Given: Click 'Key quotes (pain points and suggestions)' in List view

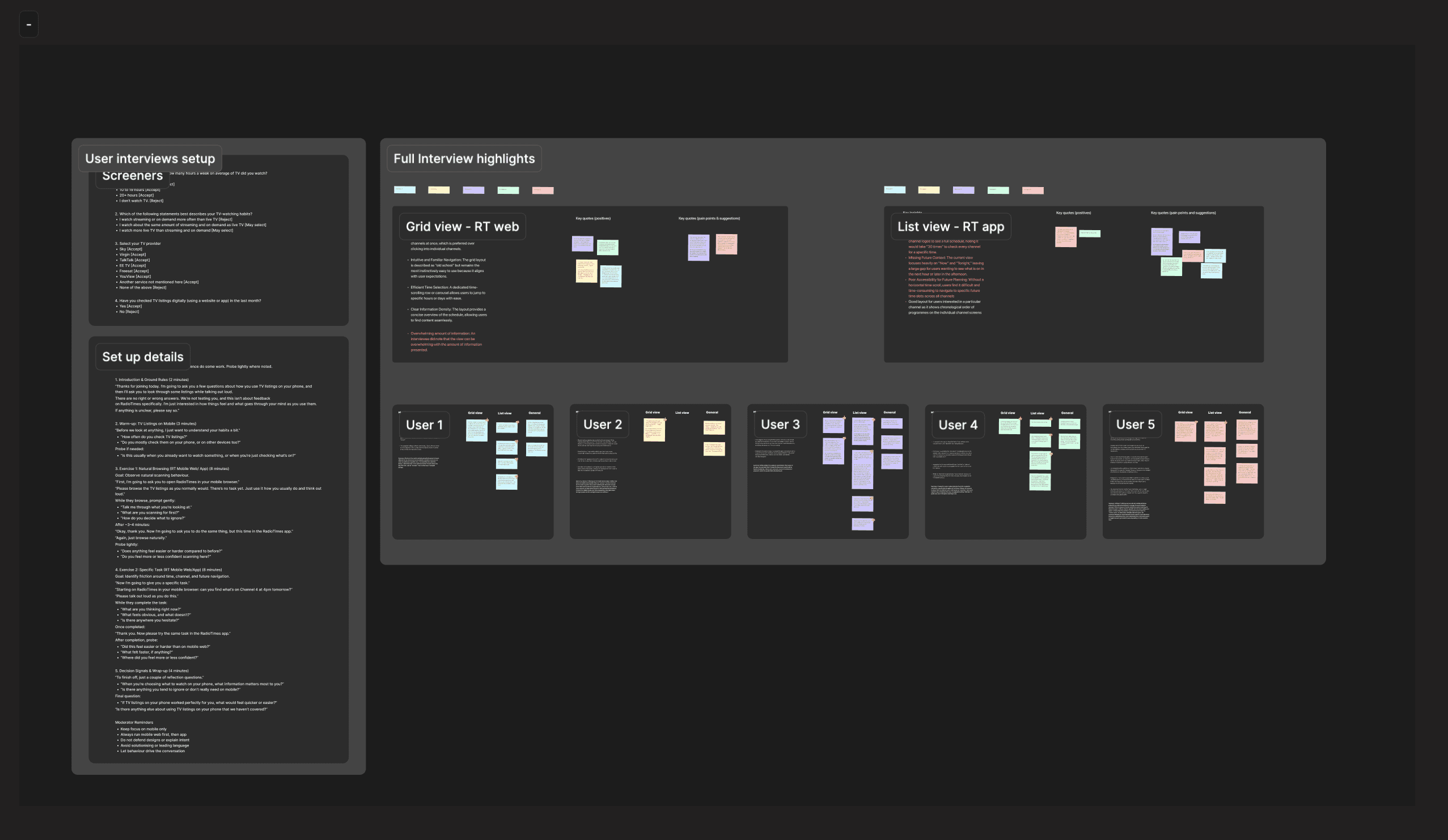Looking at the screenshot, I should (x=1183, y=213).
